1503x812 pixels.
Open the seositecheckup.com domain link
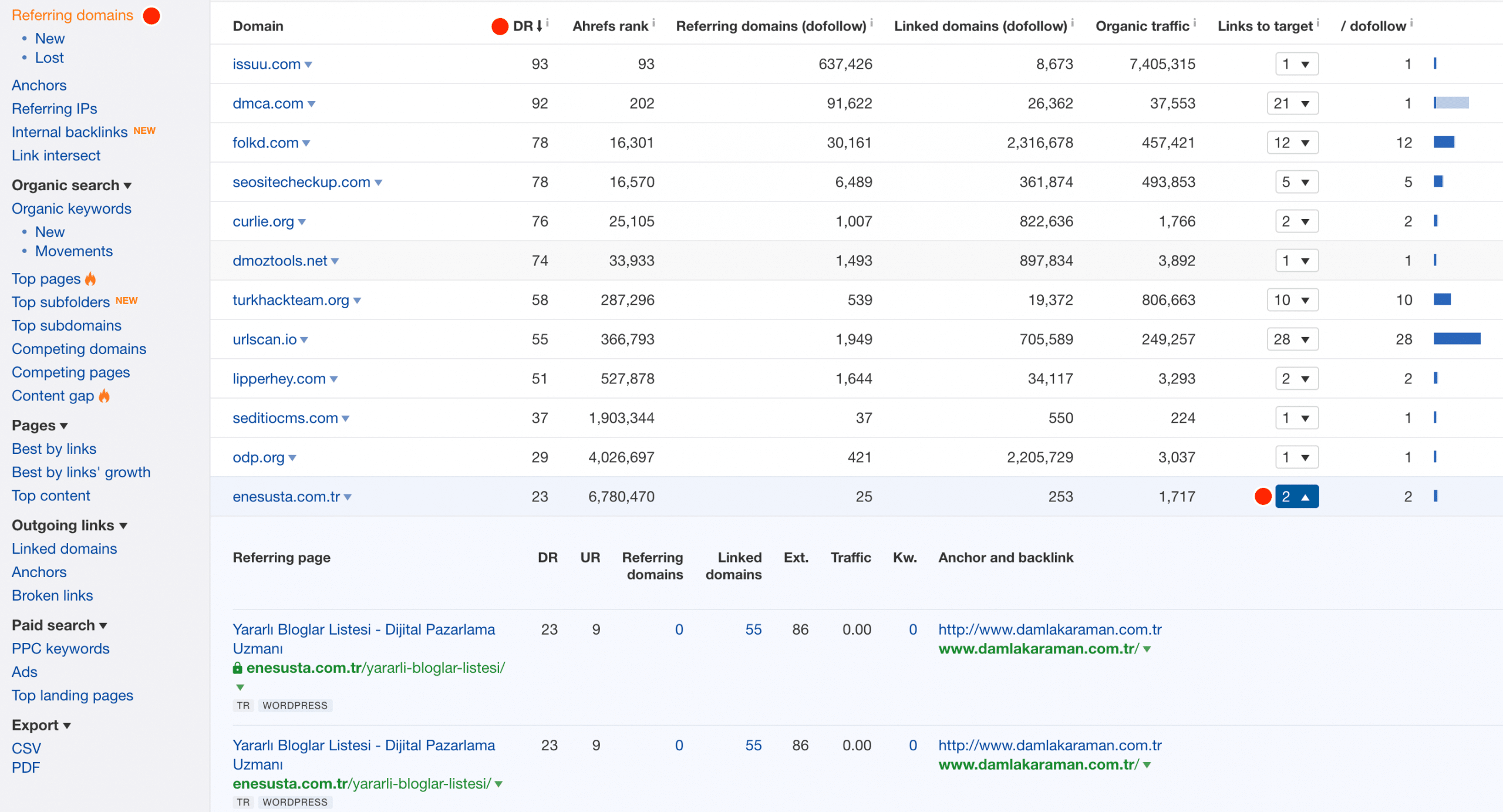click(x=301, y=182)
